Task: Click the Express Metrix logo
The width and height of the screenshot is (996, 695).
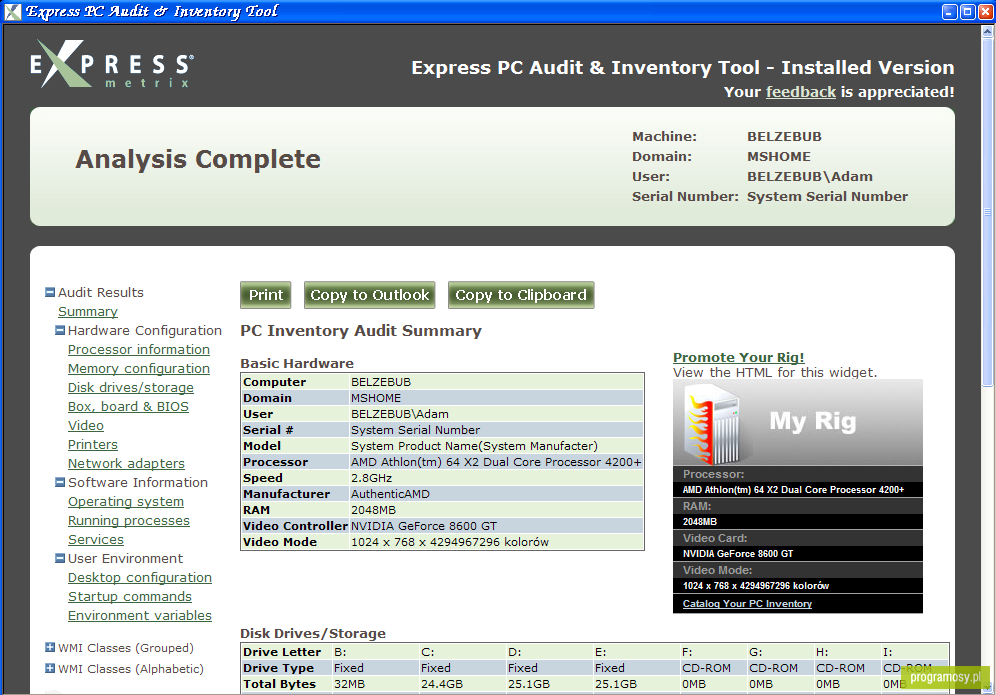Action: point(112,64)
